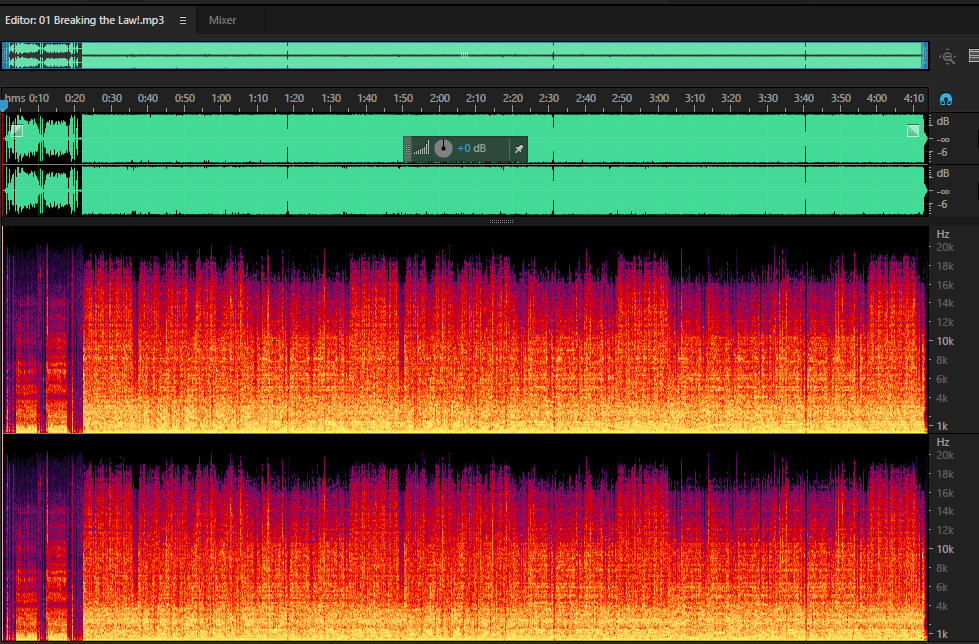Click the 0:40 mark on the ruler

(x=148, y=98)
